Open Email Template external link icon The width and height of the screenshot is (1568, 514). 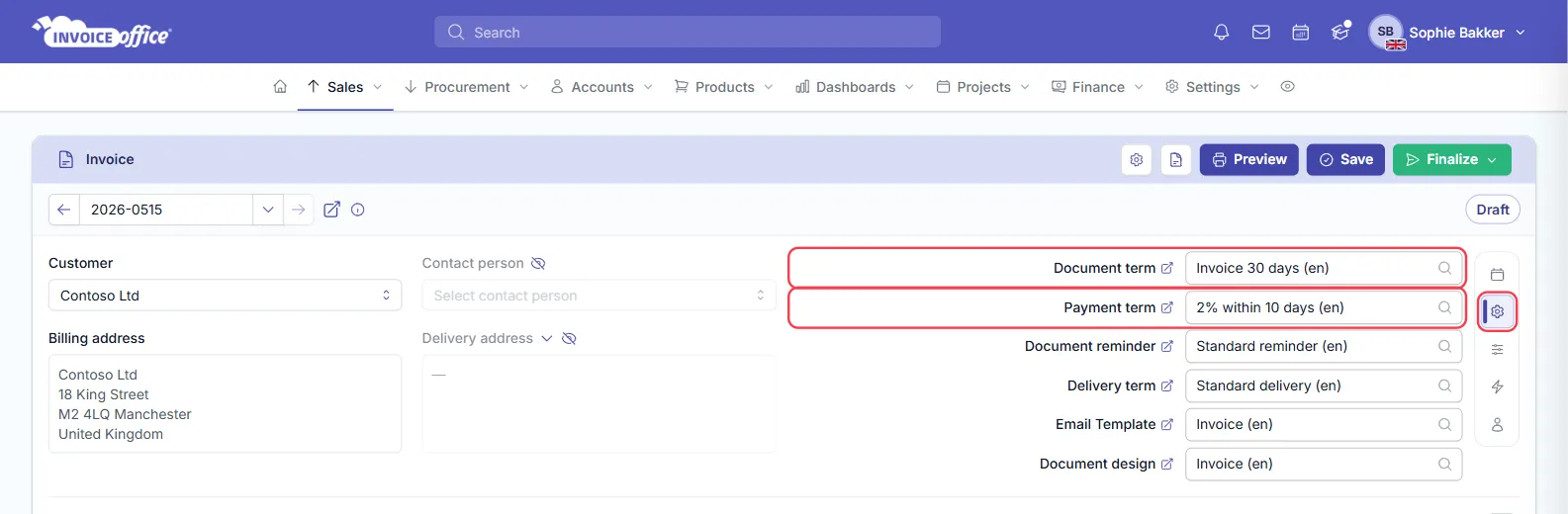pyautogui.click(x=1166, y=424)
